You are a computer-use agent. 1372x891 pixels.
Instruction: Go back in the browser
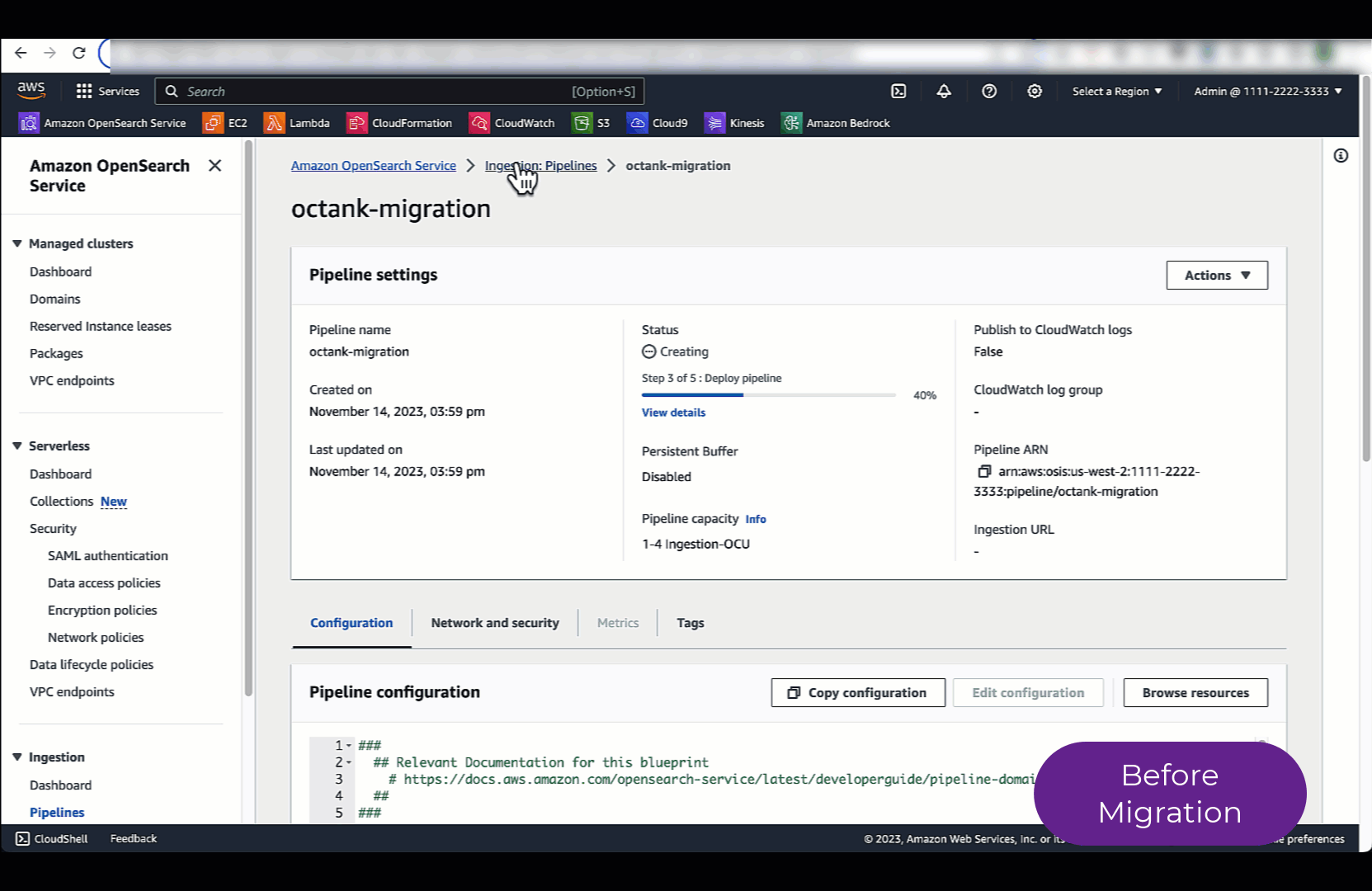[x=21, y=53]
